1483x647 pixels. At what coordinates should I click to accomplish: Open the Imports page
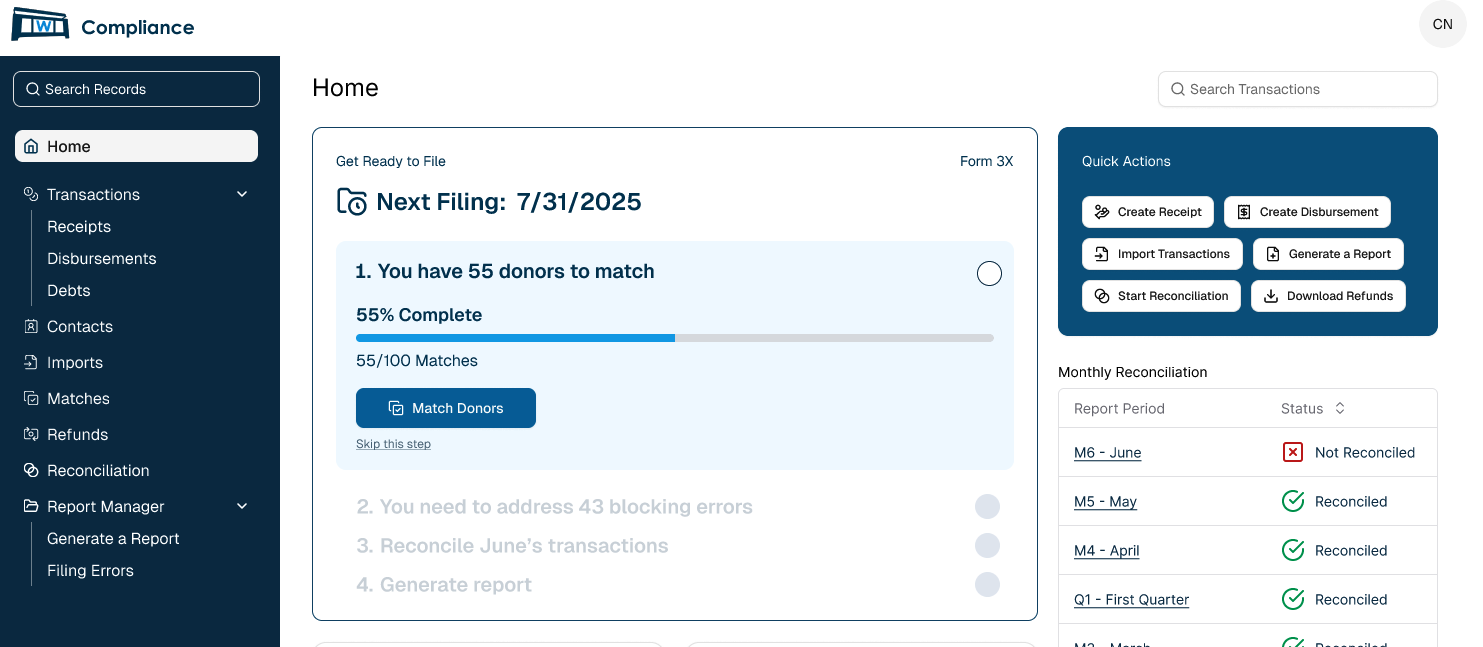coord(75,362)
